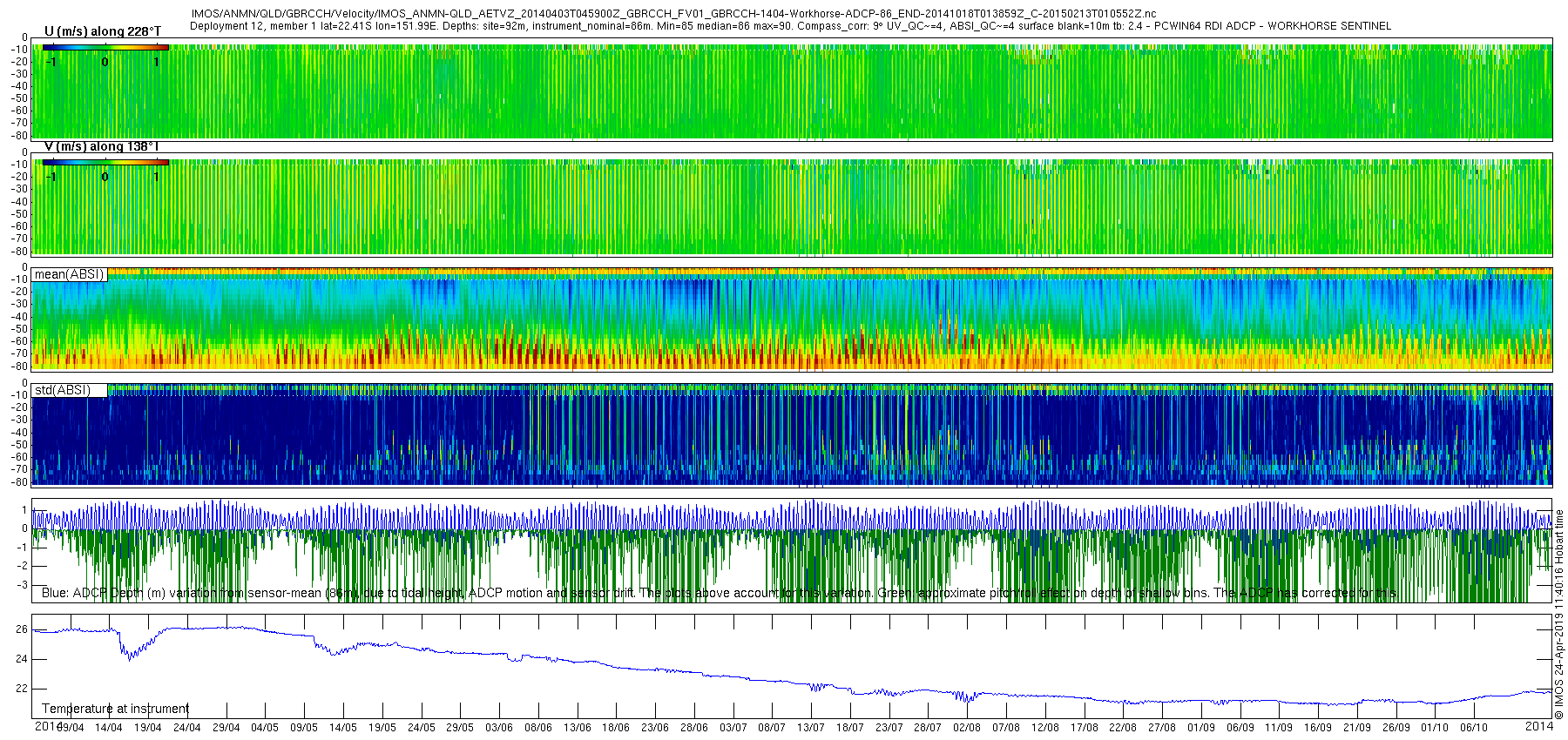
Task: Click the 28/06 date tick label
Action: pyautogui.click(x=694, y=728)
